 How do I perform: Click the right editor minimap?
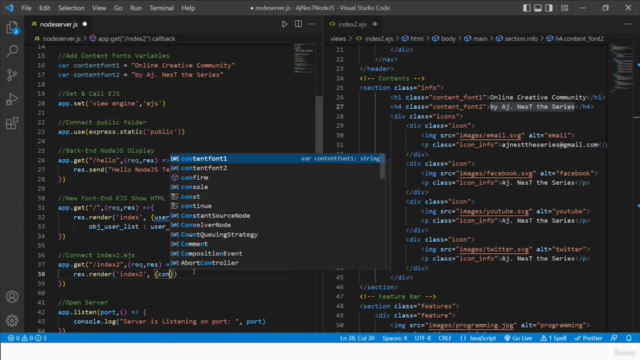pos(622,67)
